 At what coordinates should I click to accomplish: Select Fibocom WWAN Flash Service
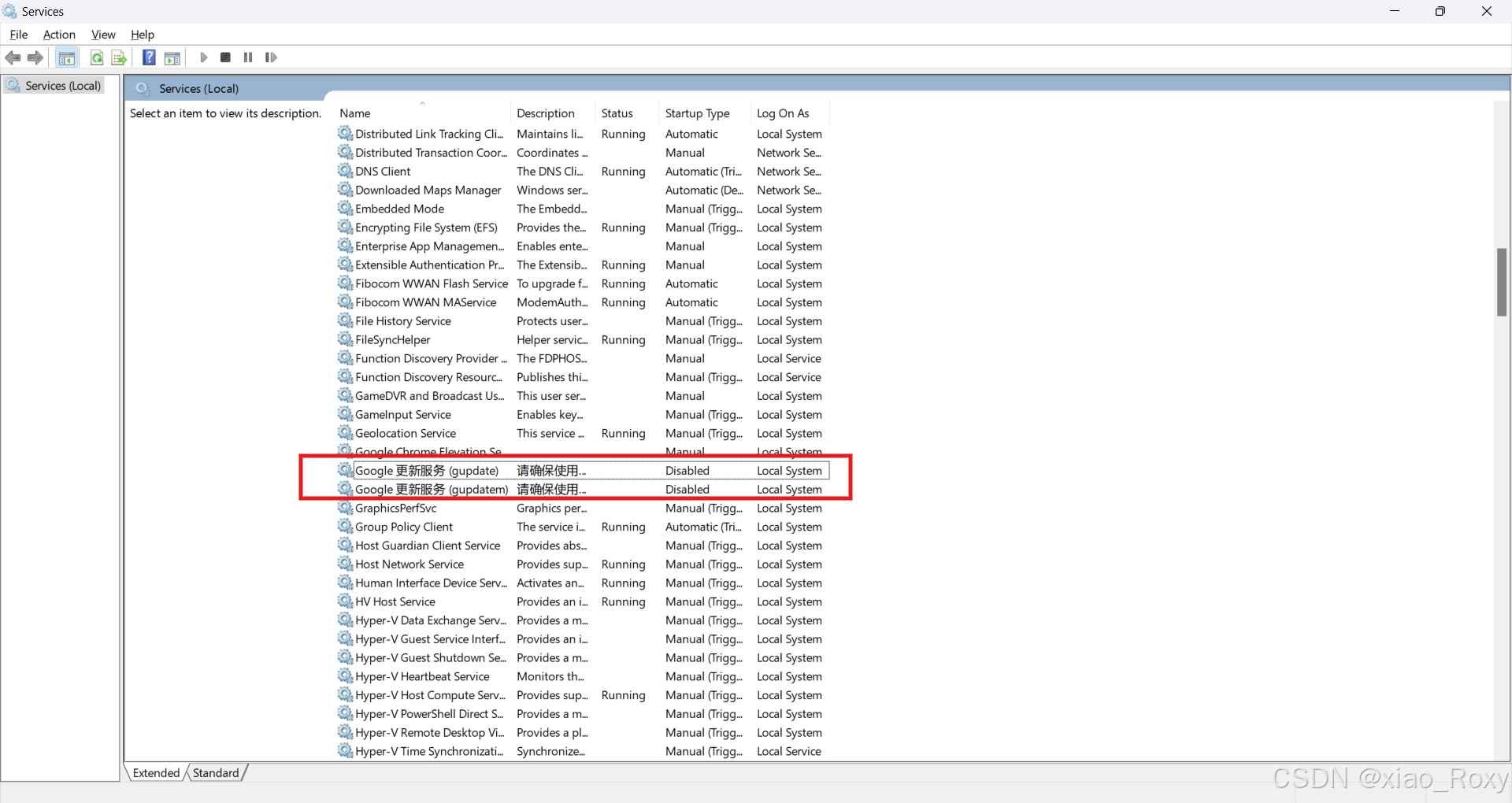pos(583,283)
